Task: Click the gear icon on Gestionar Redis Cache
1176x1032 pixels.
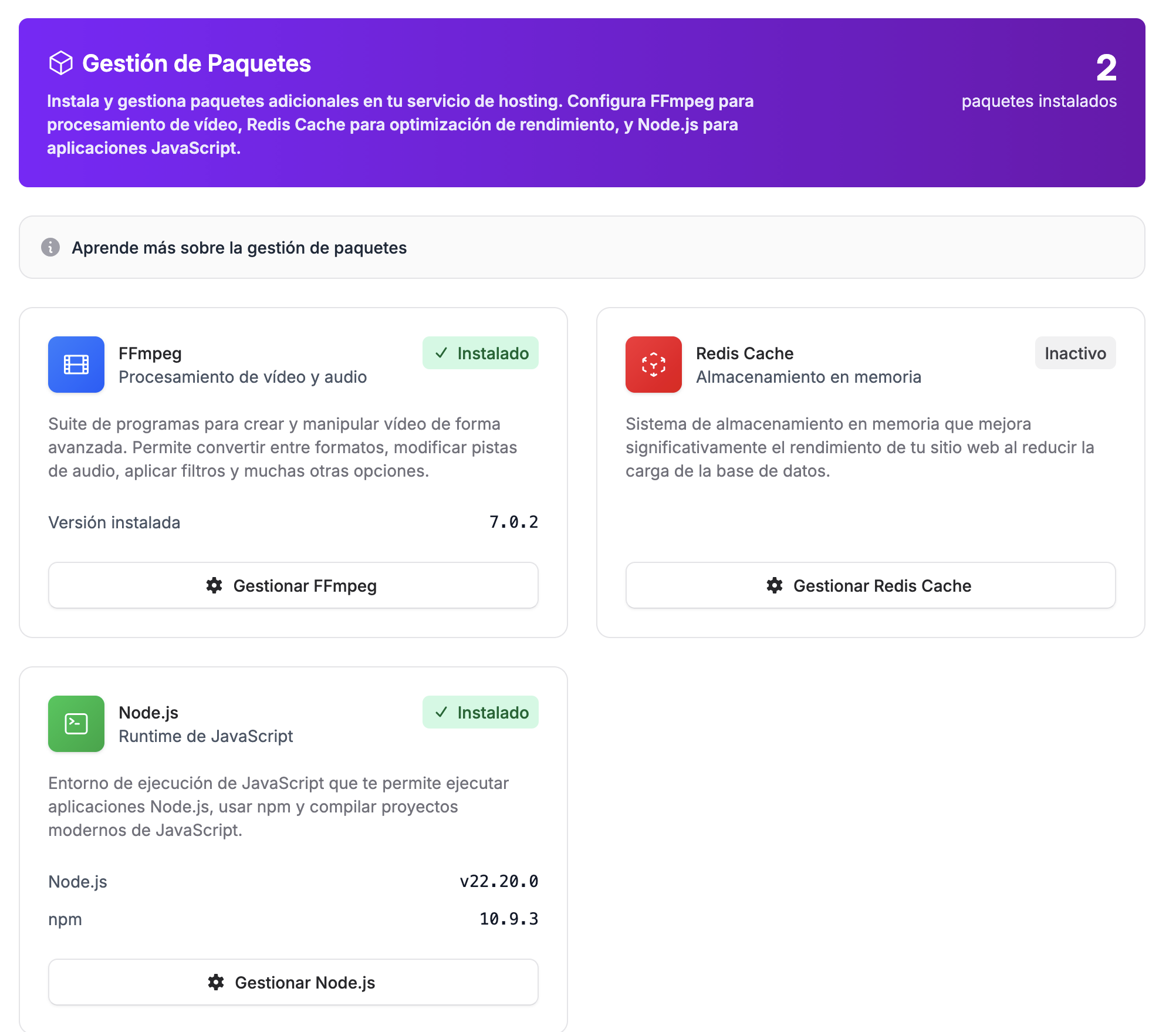Action: click(x=775, y=585)
